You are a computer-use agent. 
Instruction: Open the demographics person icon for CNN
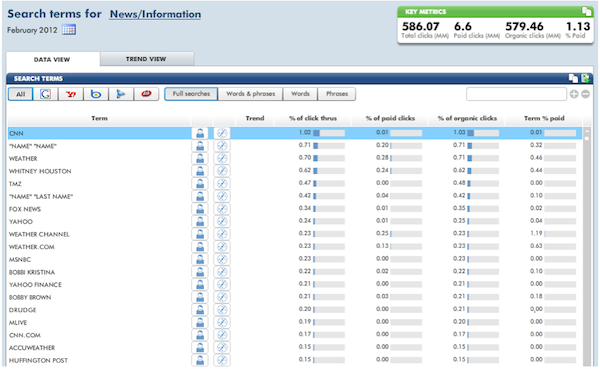pyautogui.click(x=200, y=133)
